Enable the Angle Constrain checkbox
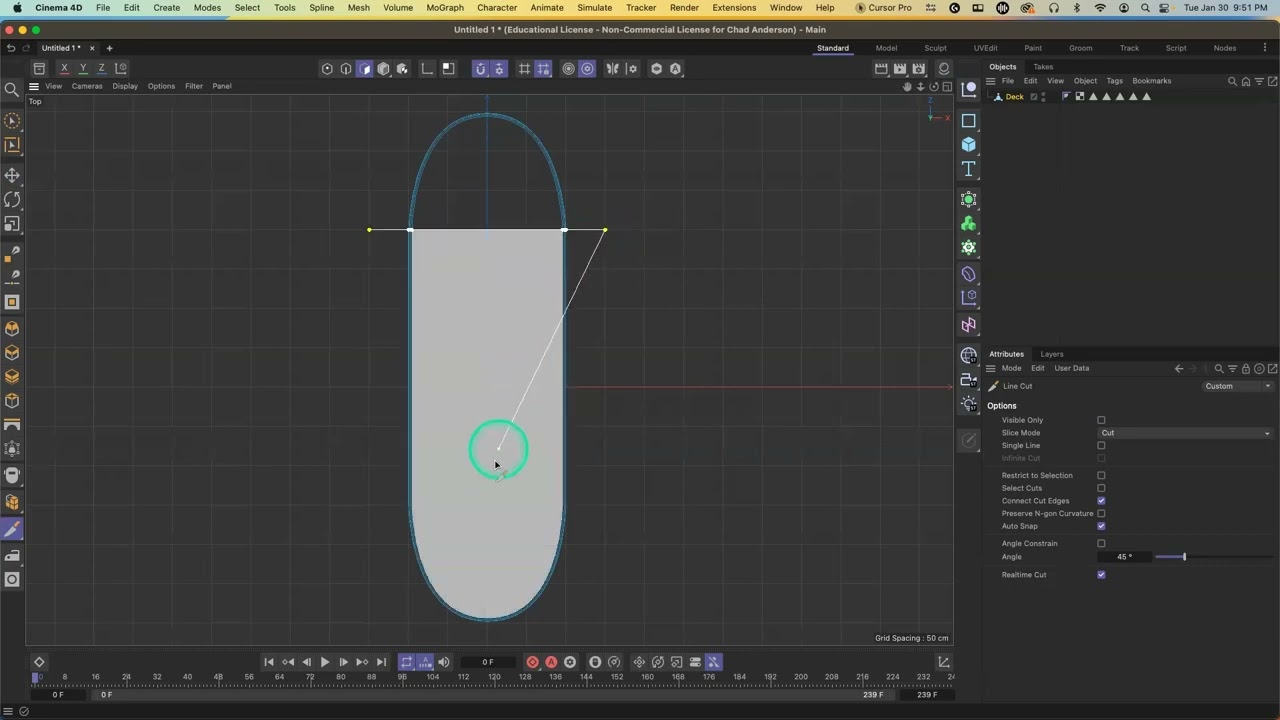Image resolution: width=1280 pixels, height=720 pixels. pyautogui.click(x=1101, y=544)
